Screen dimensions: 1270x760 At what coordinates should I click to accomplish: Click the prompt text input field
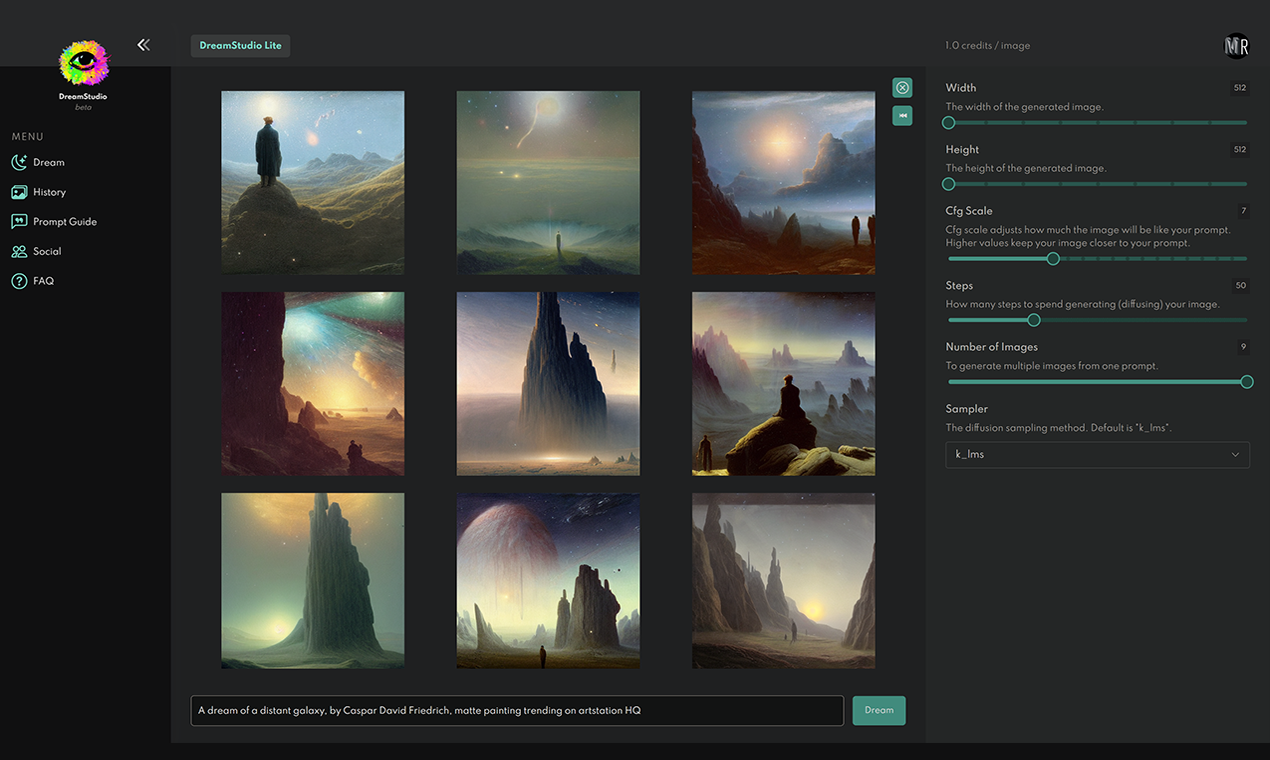pos(517,711)
